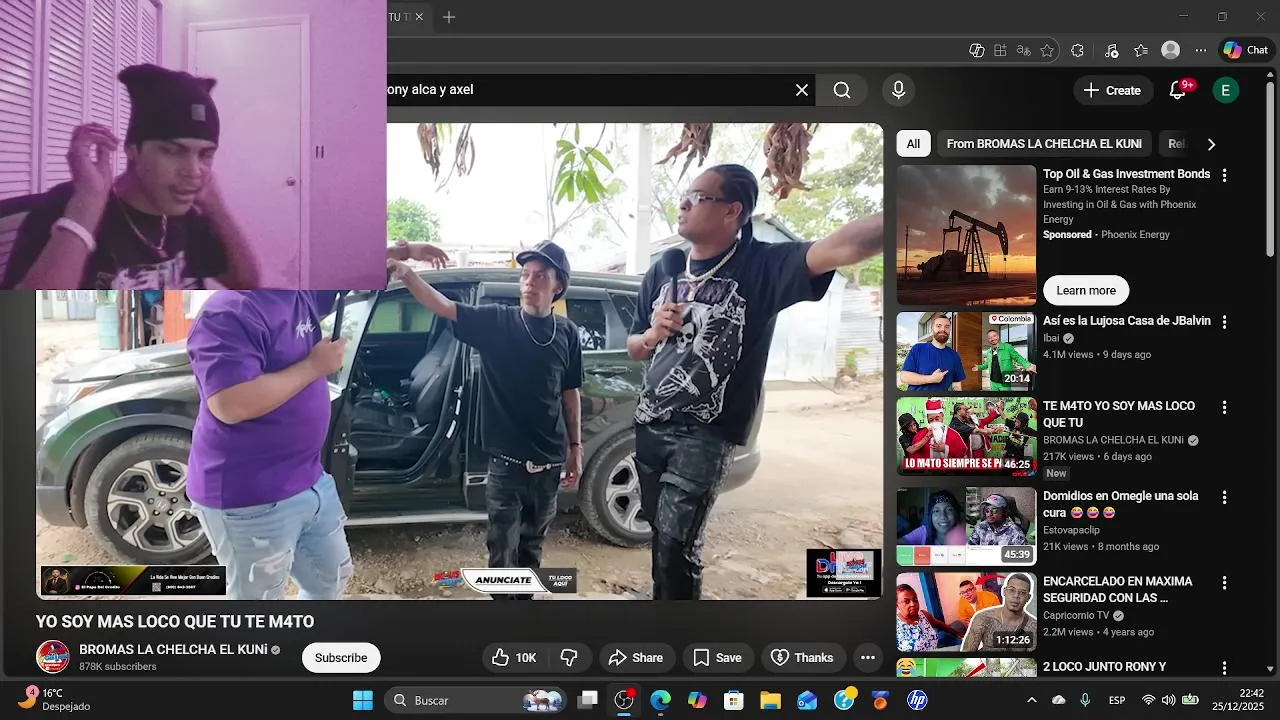Open Task View on the taskbar
The image size is (1280, 720).
pos(588,700)
